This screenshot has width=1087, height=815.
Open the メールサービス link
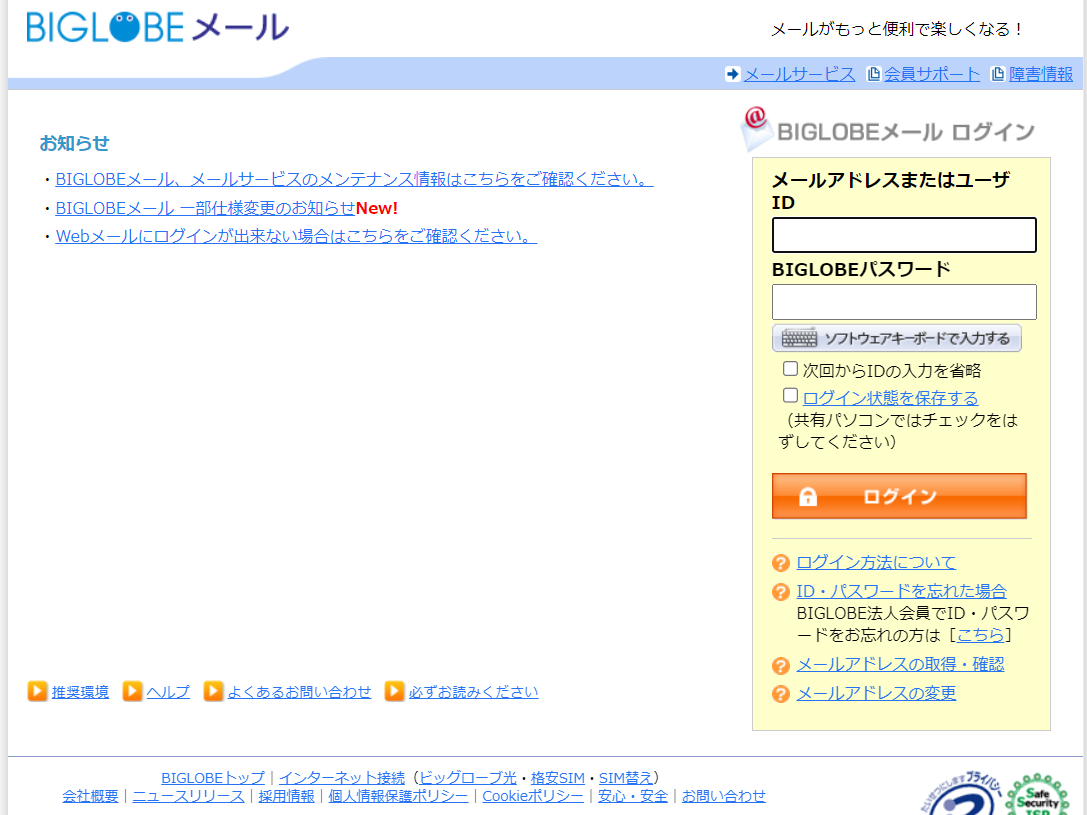799,74
